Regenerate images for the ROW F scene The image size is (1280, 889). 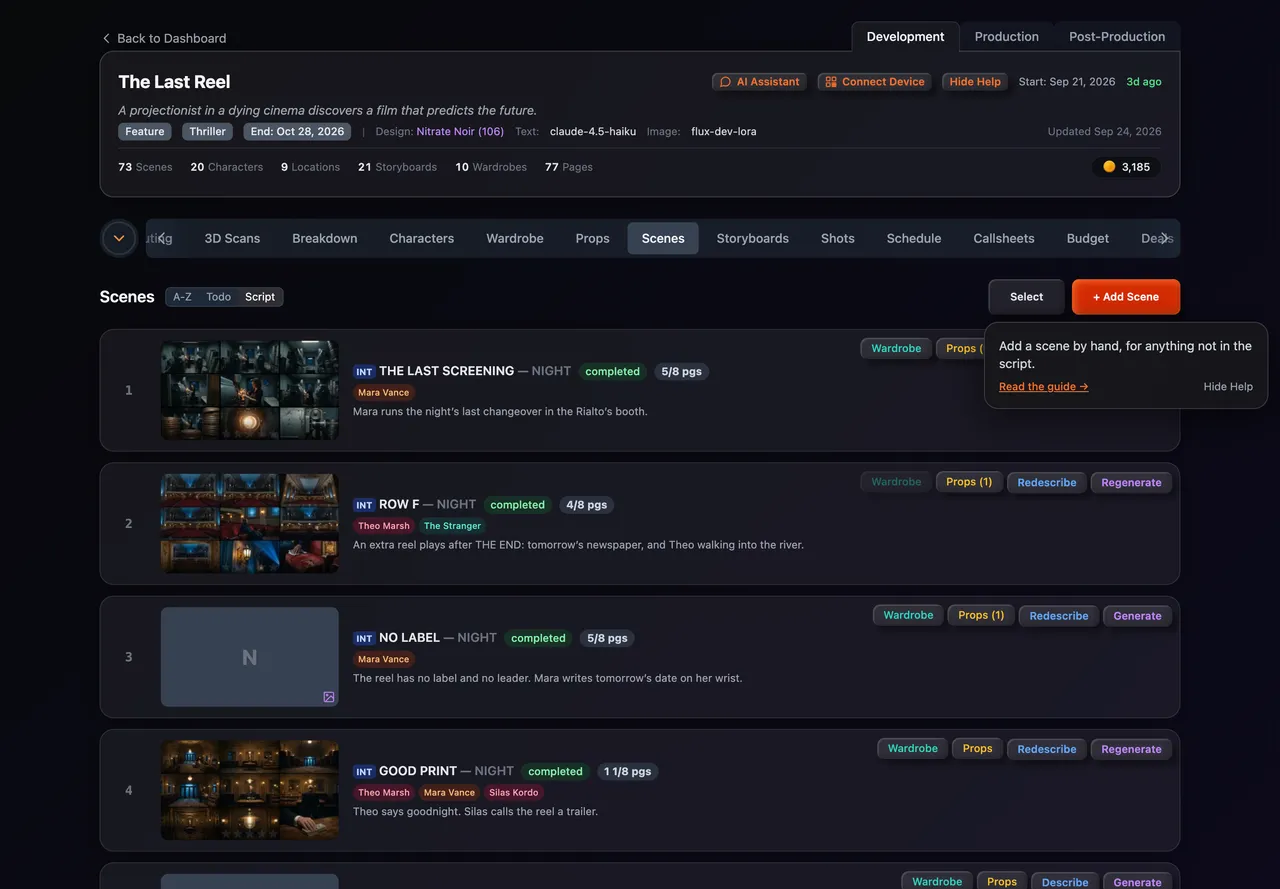(x=1131, y=482)
